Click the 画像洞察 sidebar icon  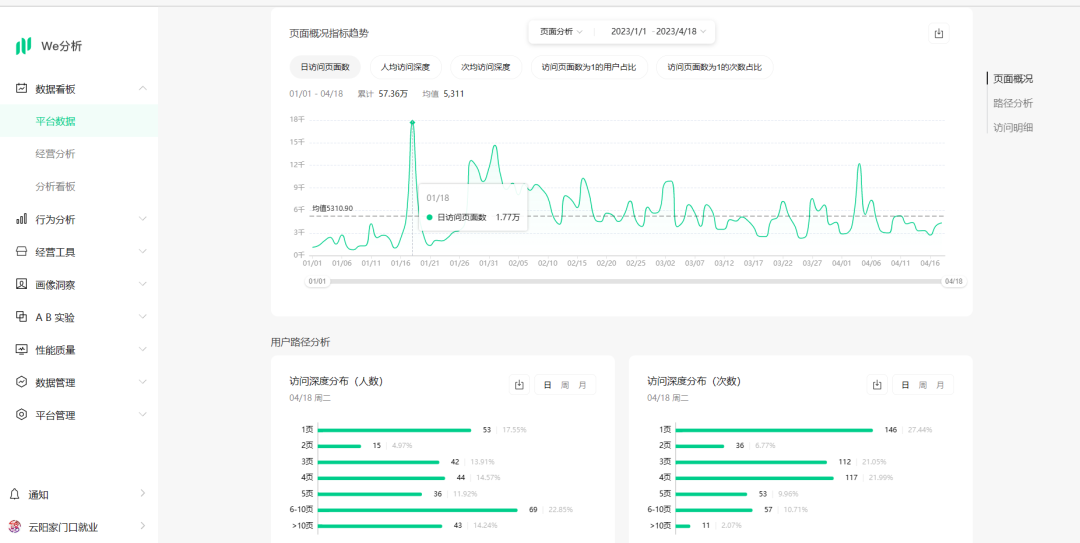pyautogui.click(x=21, y=285)
